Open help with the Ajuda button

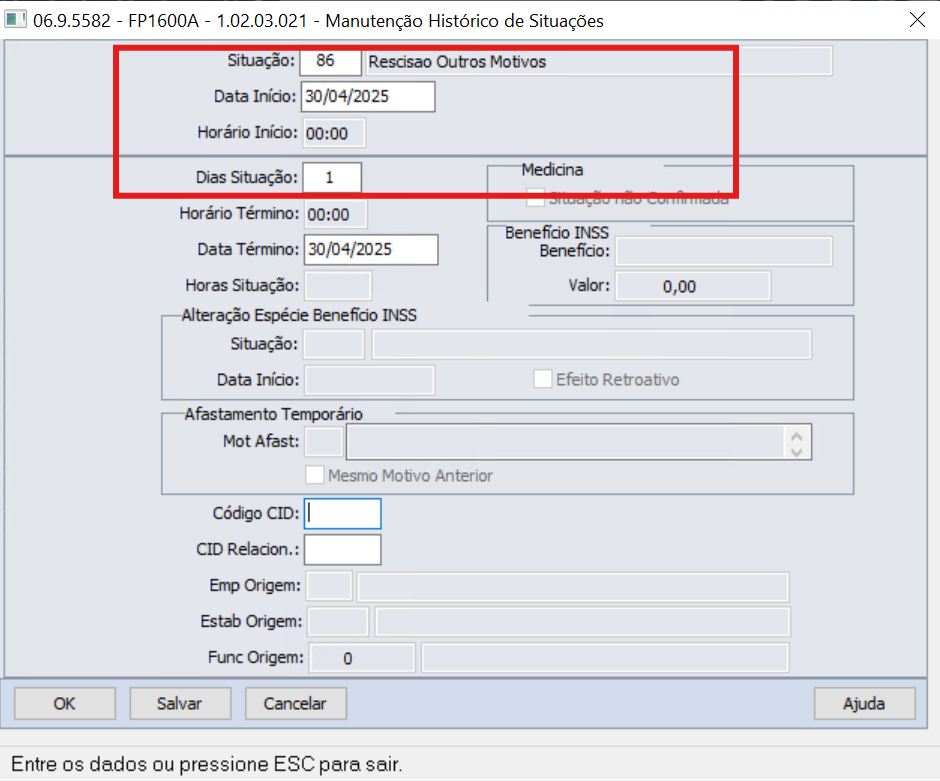coord(864,704)
